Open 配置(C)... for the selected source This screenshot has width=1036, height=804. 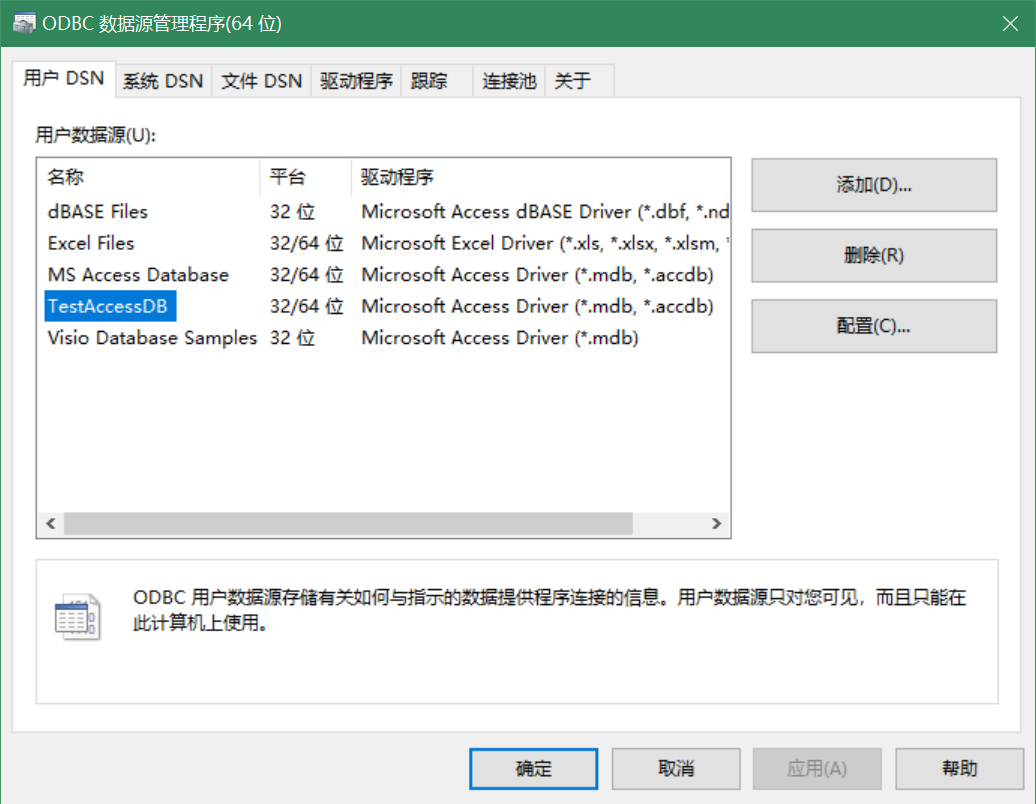(x=873, y=326)
